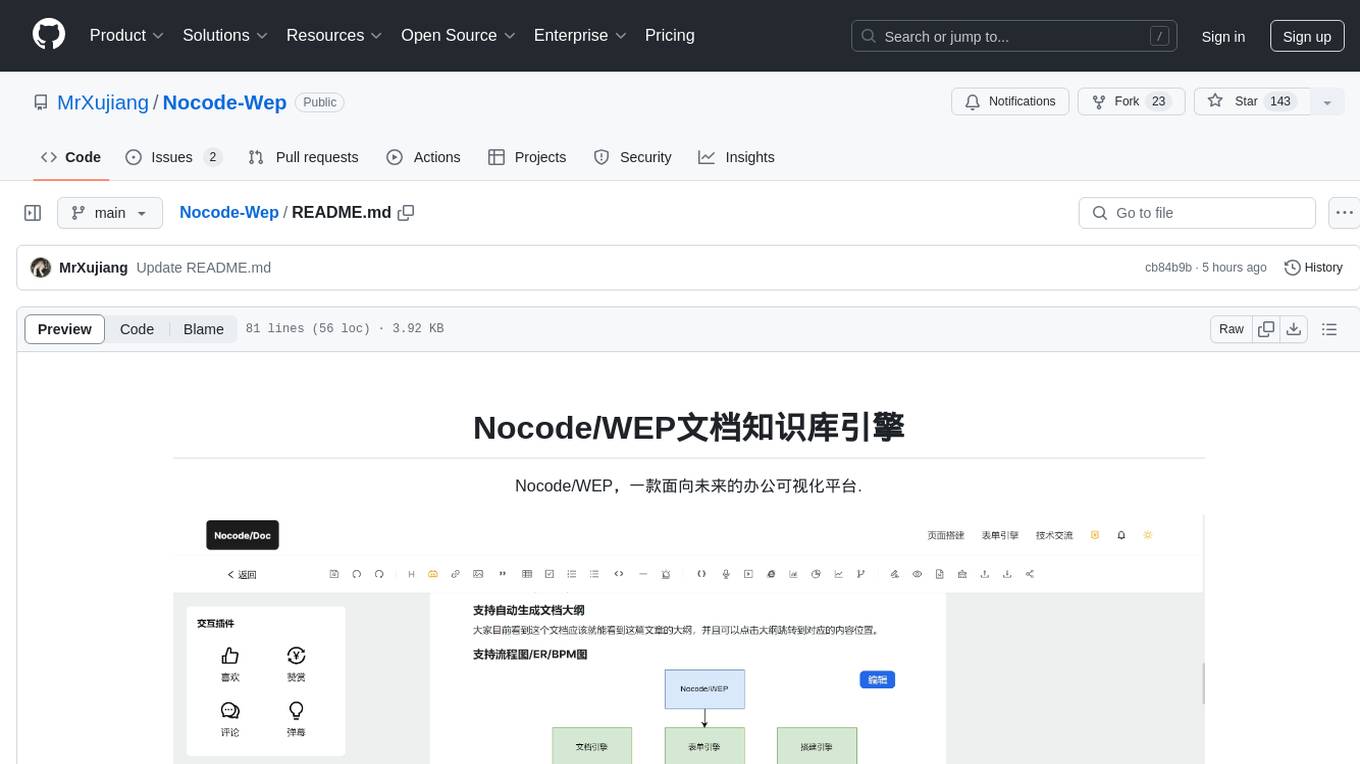1360x764 pixels.
Task: Switch to the Pull requests tab
Action: click(x=303, y=157)
